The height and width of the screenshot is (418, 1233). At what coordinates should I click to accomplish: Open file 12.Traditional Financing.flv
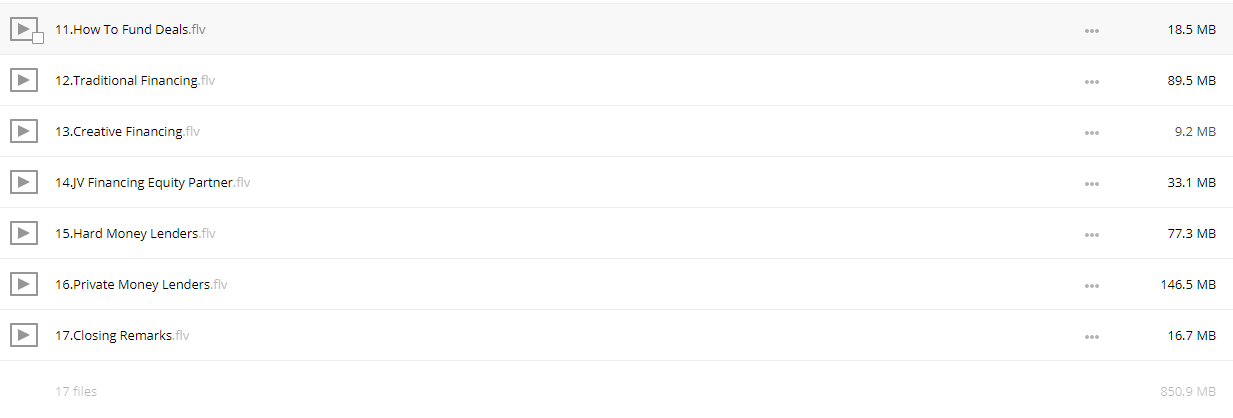135,81
